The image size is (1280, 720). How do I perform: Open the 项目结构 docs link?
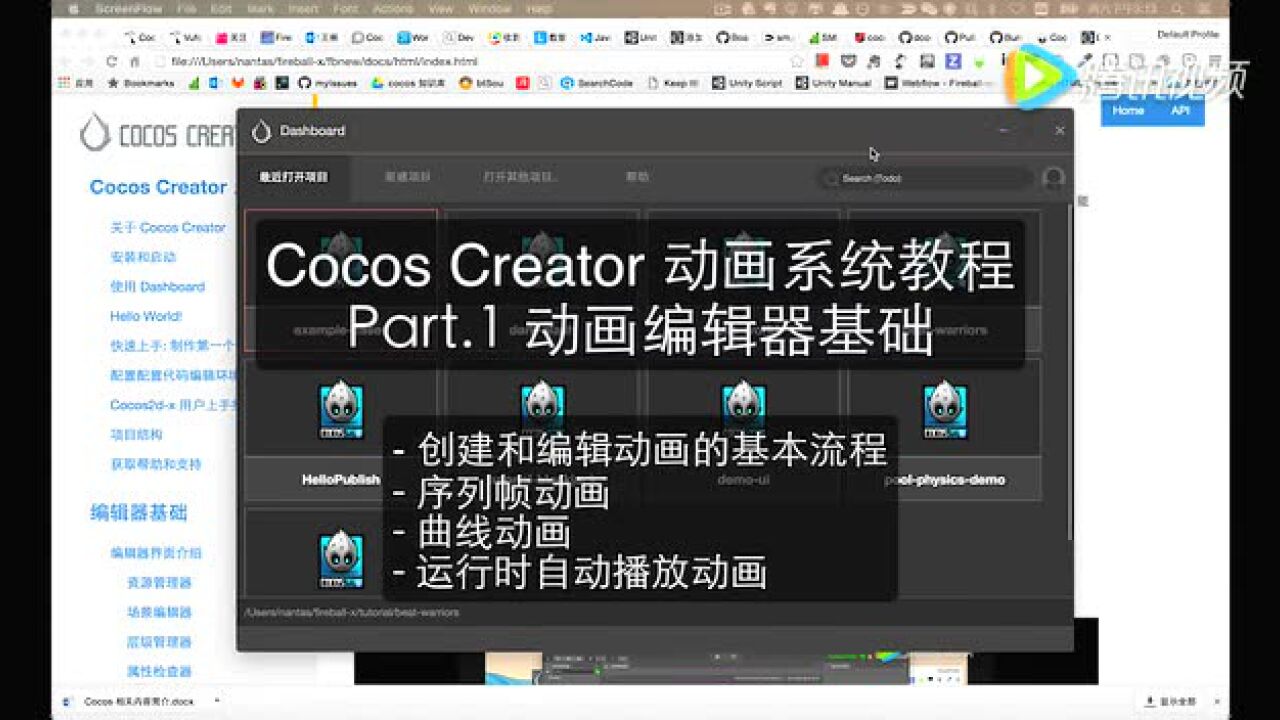pyautogui.click(x=136, y=435)
